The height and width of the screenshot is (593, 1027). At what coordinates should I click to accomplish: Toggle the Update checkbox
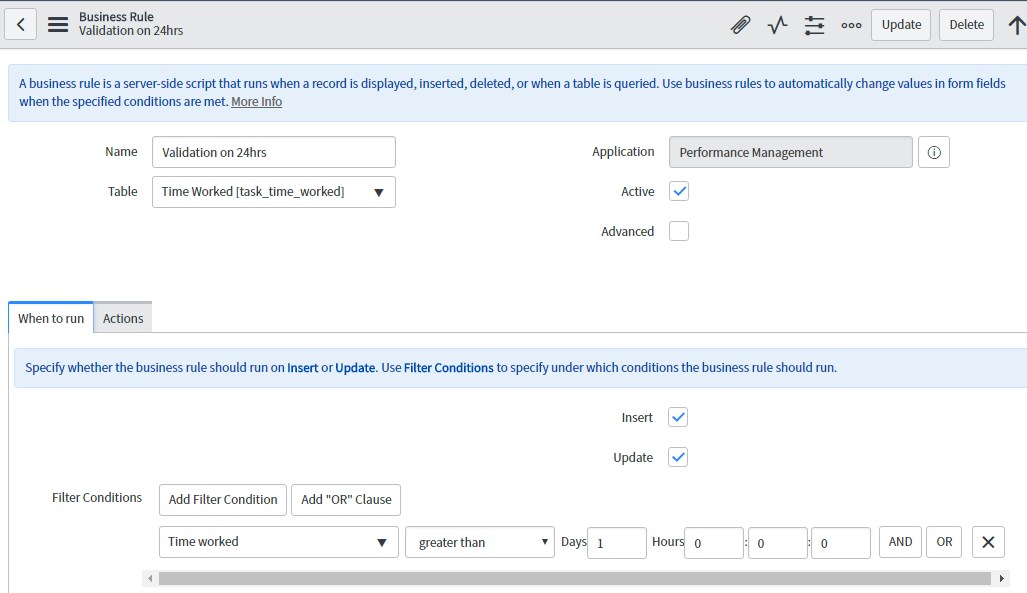678,457
